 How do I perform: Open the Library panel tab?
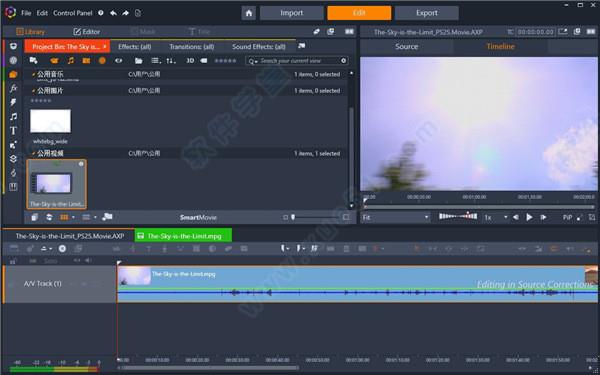pyautogui.click(x=31, y=32)
